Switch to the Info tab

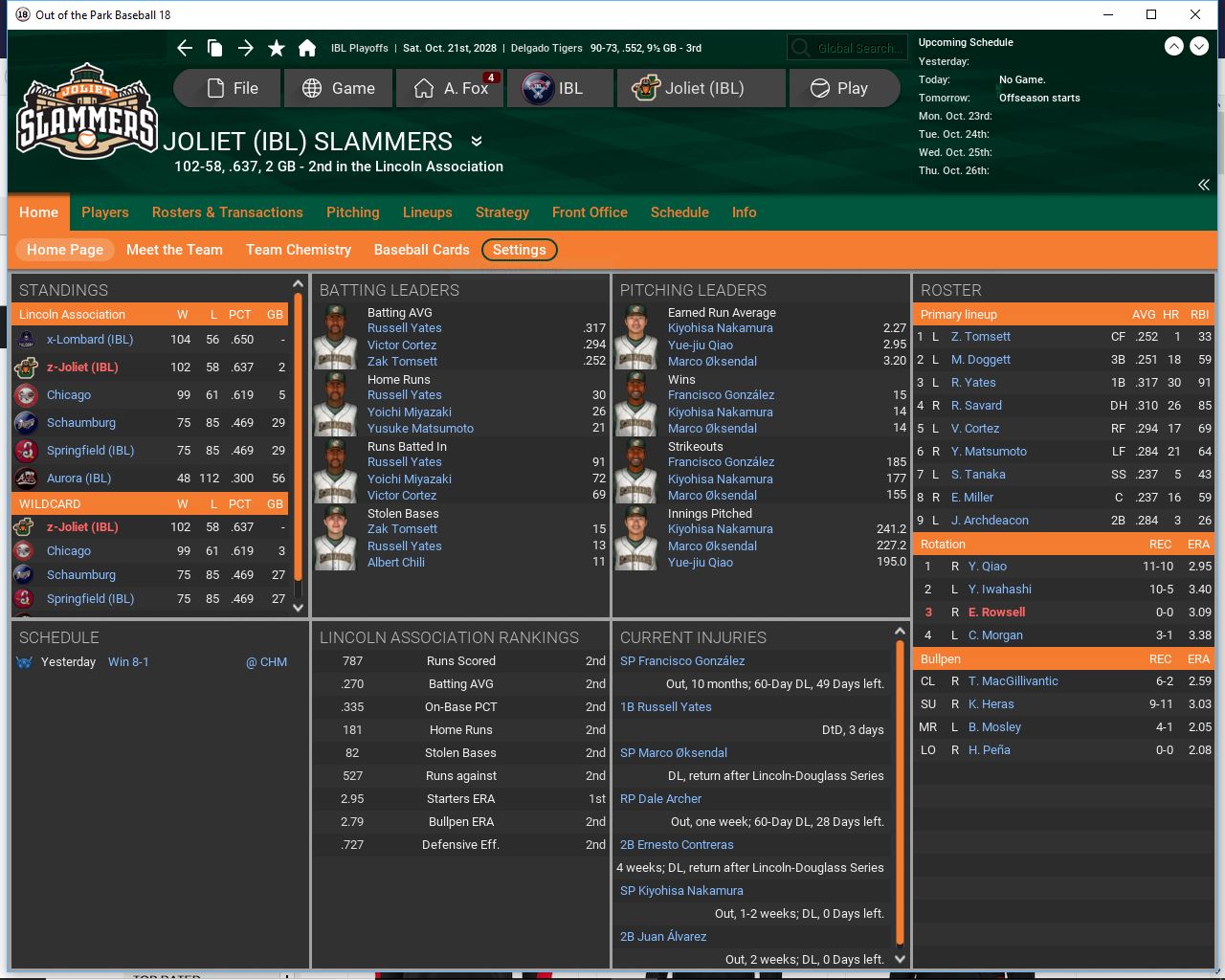(745, 212)
